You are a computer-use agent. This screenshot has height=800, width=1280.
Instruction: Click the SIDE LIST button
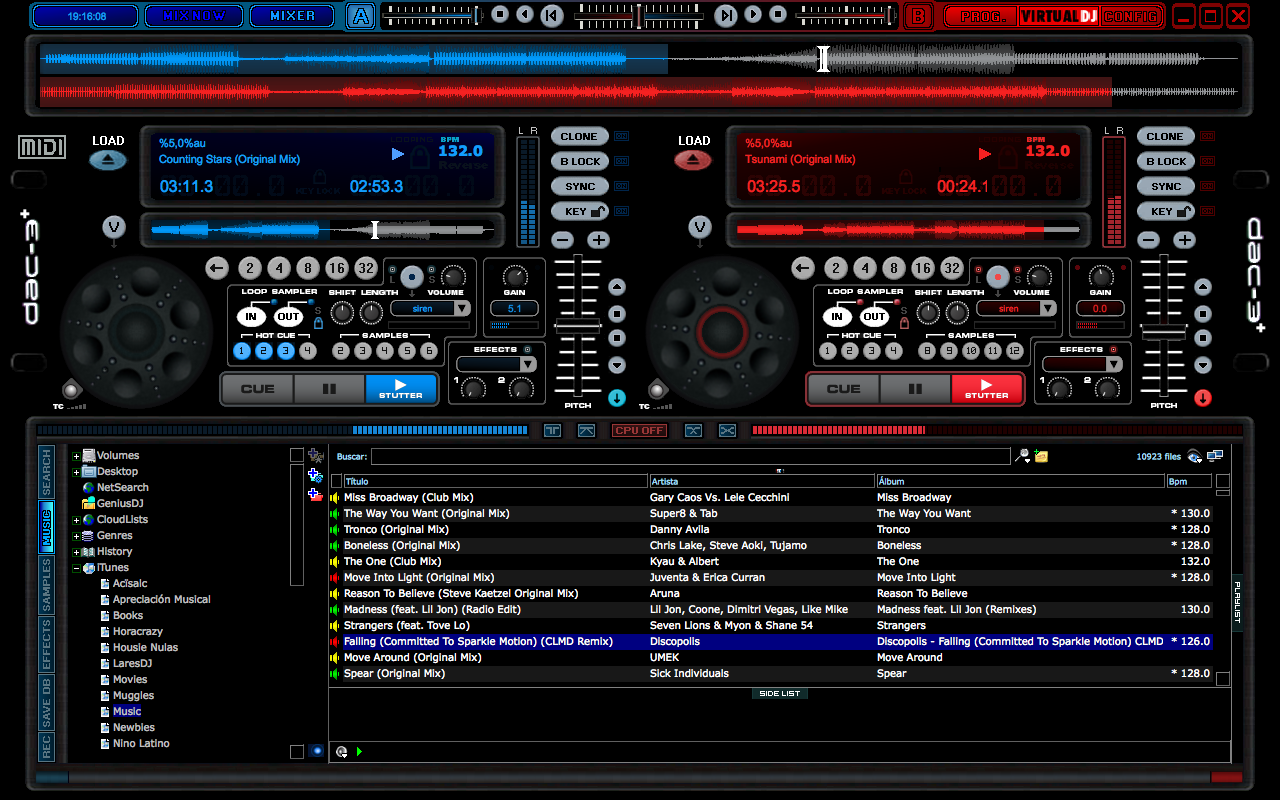(x=779, y=693)
